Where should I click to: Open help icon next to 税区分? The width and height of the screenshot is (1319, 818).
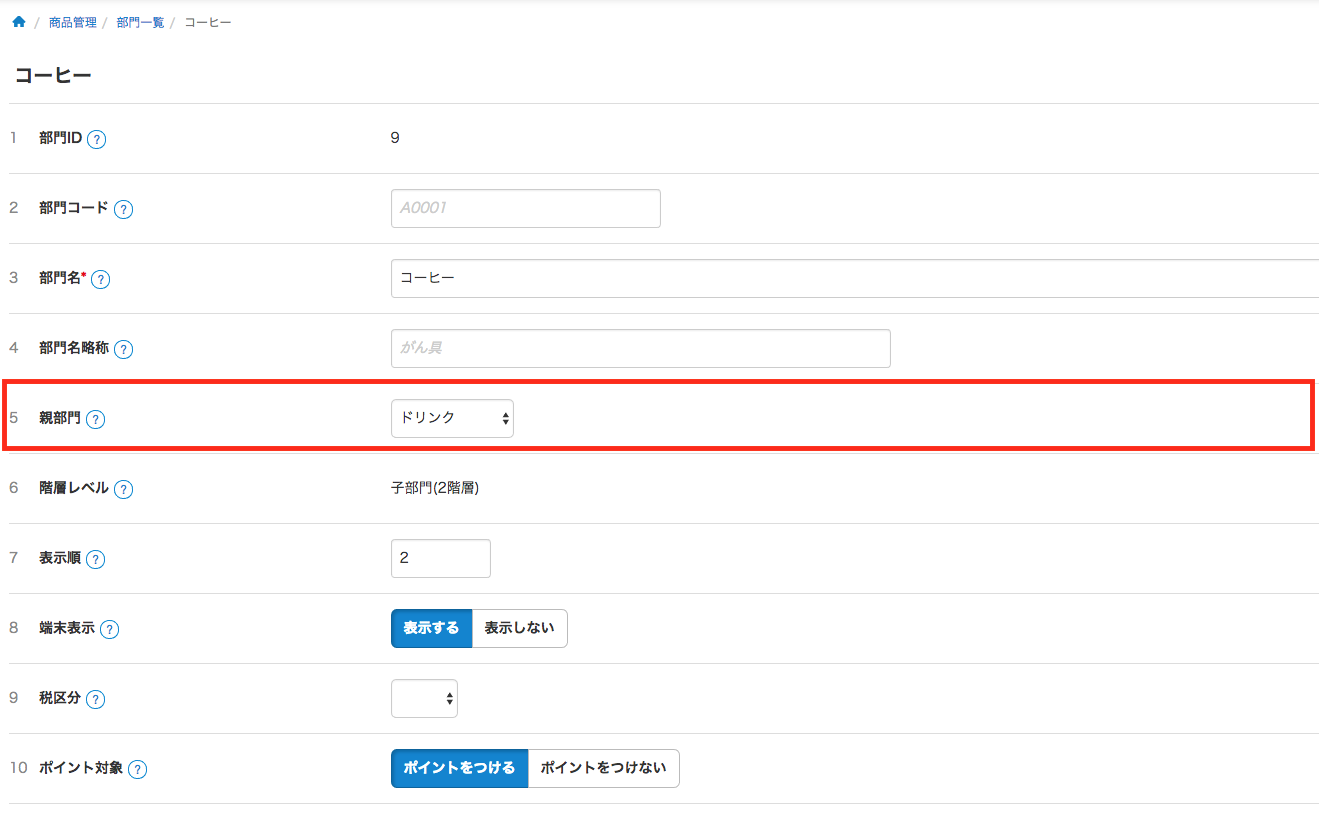pyautogui.click(x=95, y=699)
